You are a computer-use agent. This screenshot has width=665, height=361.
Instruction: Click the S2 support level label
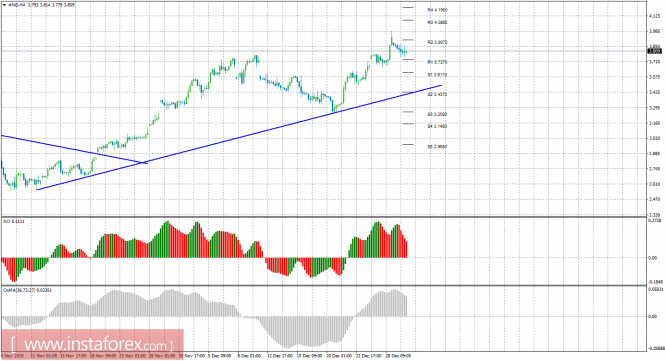(x=437, y=94)
